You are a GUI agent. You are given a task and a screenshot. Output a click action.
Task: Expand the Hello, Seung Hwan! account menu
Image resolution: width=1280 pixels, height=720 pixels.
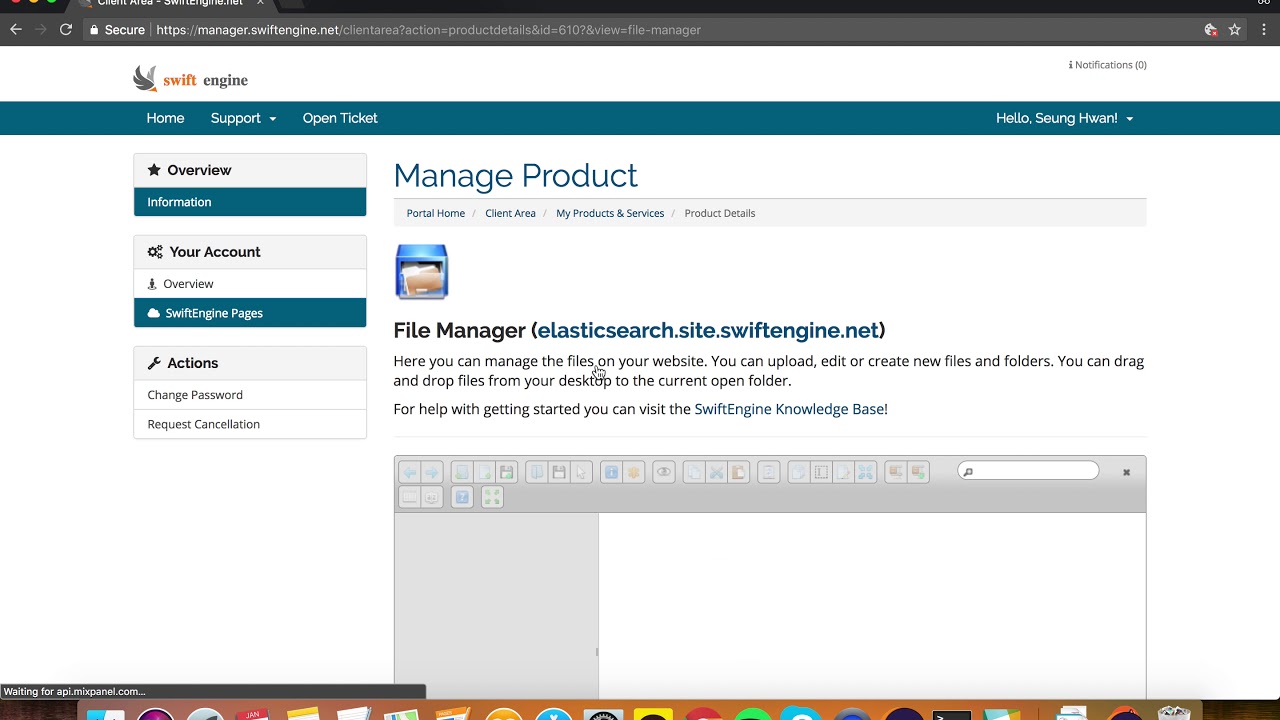coord(1064,118)
